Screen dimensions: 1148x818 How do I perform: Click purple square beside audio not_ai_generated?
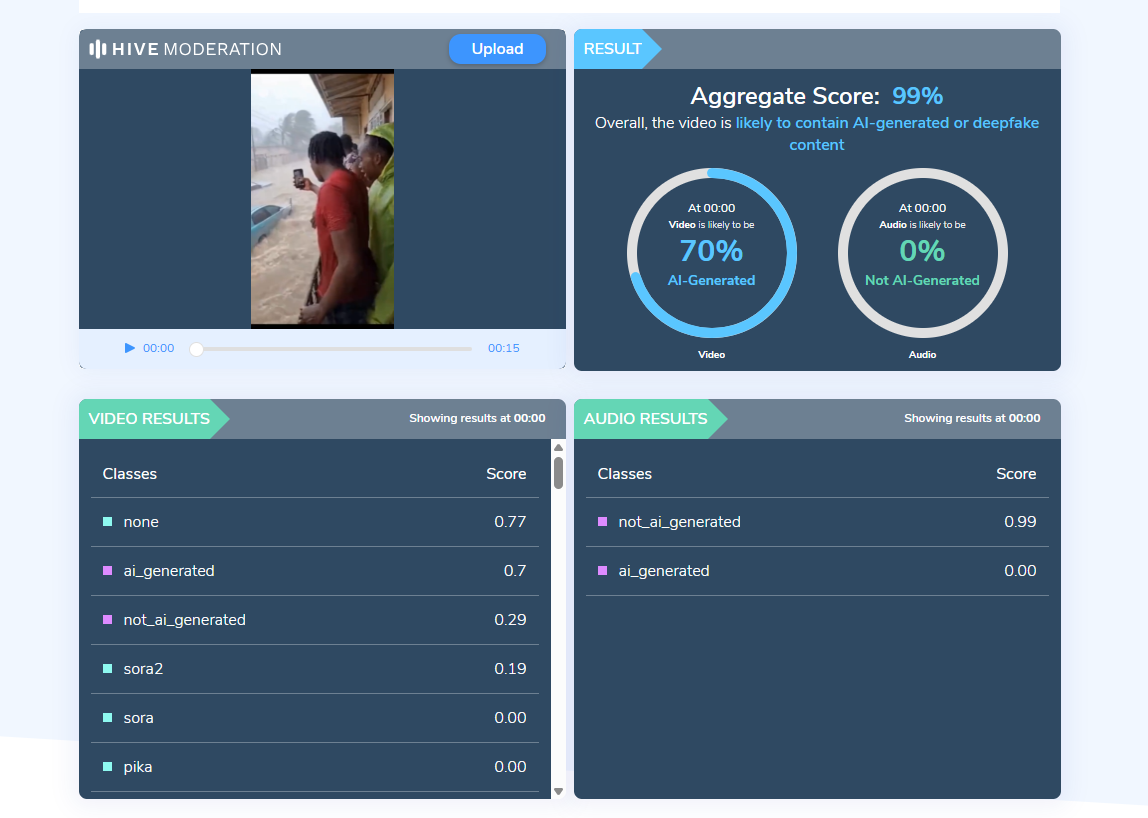602,522
